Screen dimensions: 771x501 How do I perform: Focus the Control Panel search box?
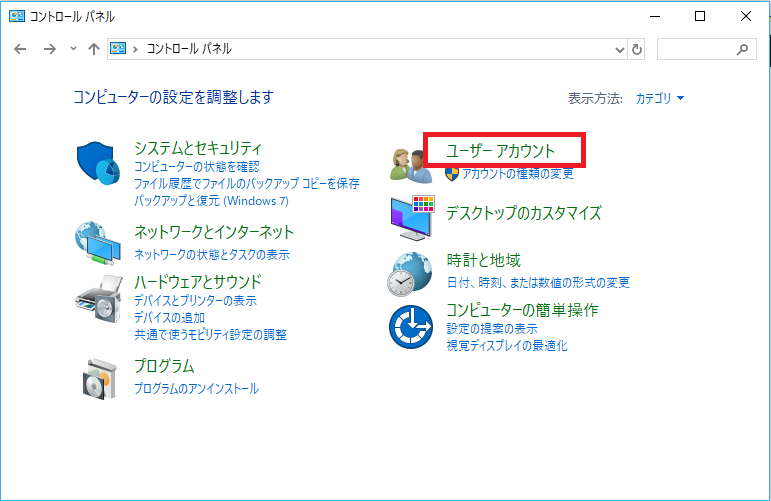tap(707, 49)
